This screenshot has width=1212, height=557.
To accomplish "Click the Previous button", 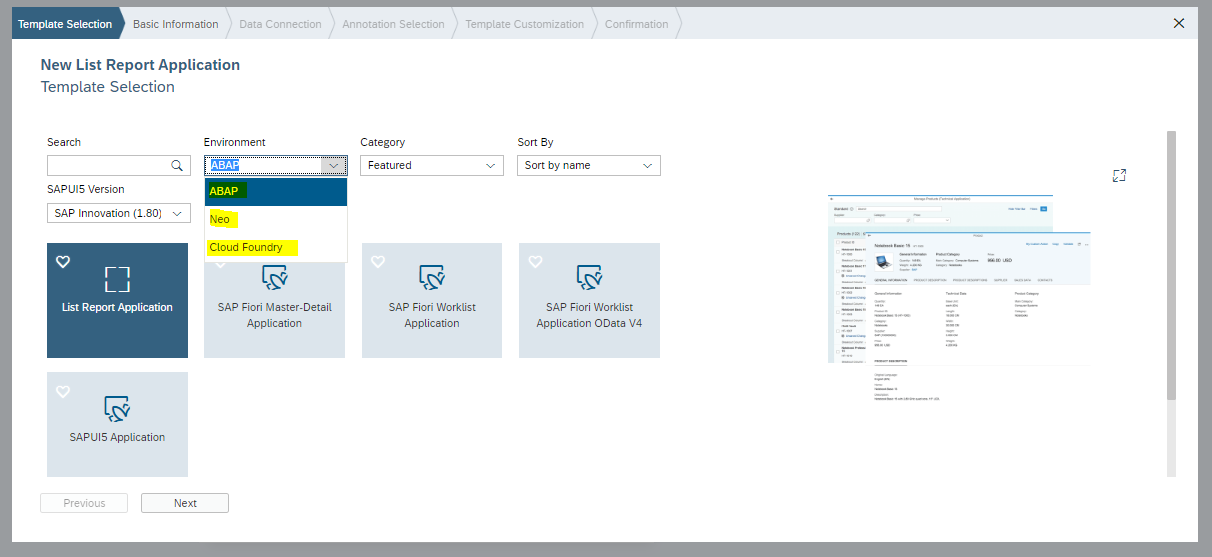I will pos(84,503).
